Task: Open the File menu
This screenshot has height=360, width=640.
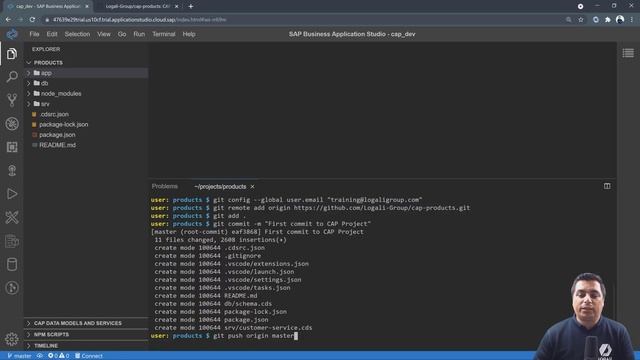Action: [x=34, y=34]
